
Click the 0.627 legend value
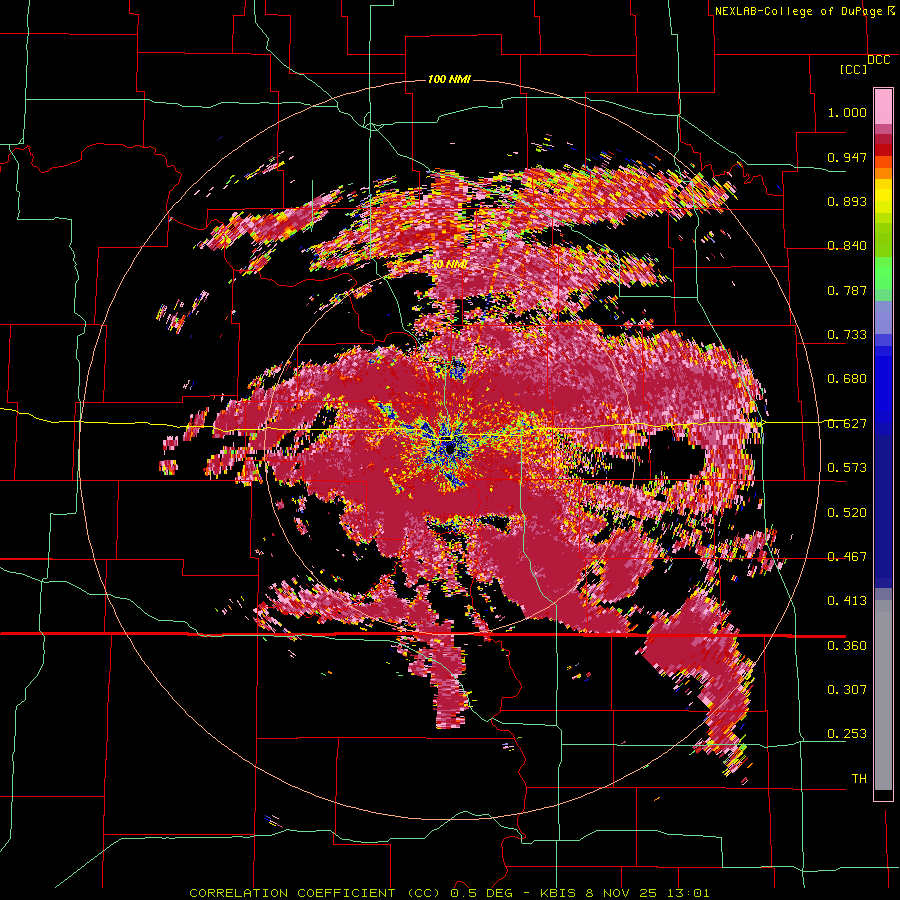pos(847,424)
